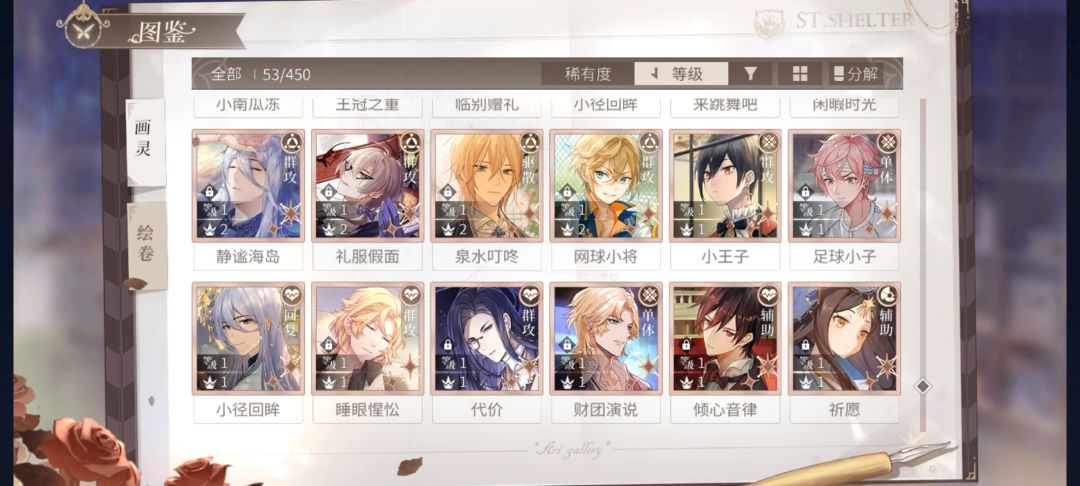The height and width of the screenshot is (486, 1080).
Task: Open the 网球小将 card
Action: pos(606,186)
